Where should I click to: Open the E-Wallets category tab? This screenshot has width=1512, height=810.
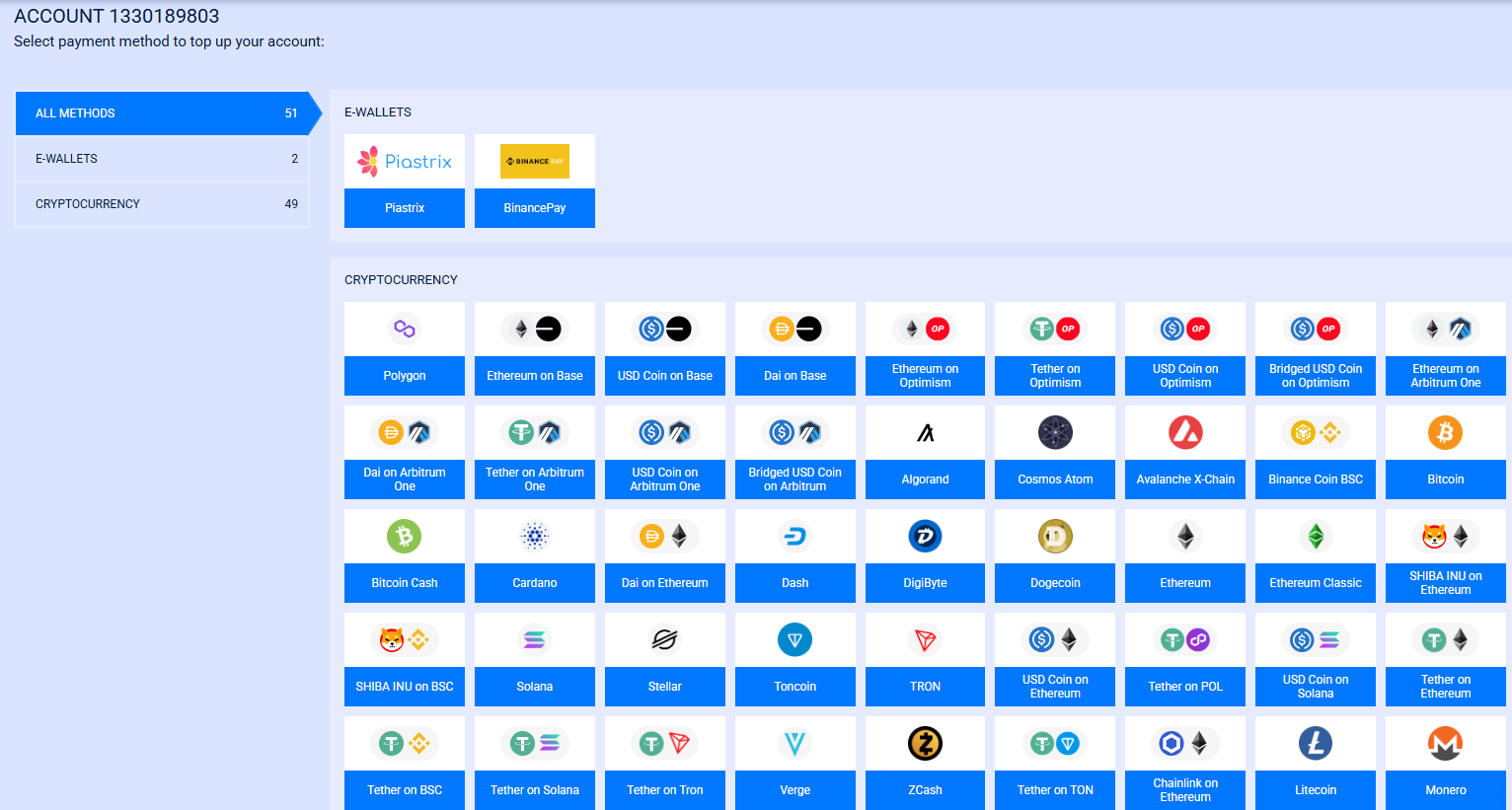[162, 159]
